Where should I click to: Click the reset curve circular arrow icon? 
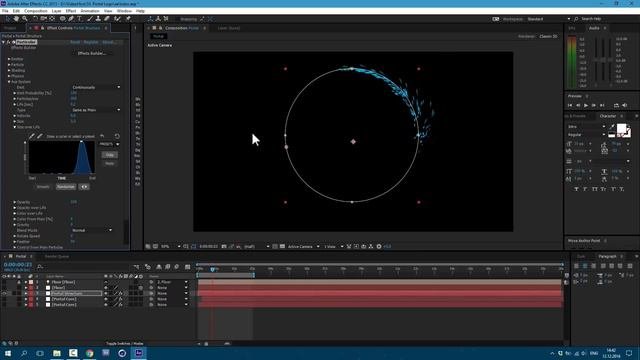[x=117, y=136]
